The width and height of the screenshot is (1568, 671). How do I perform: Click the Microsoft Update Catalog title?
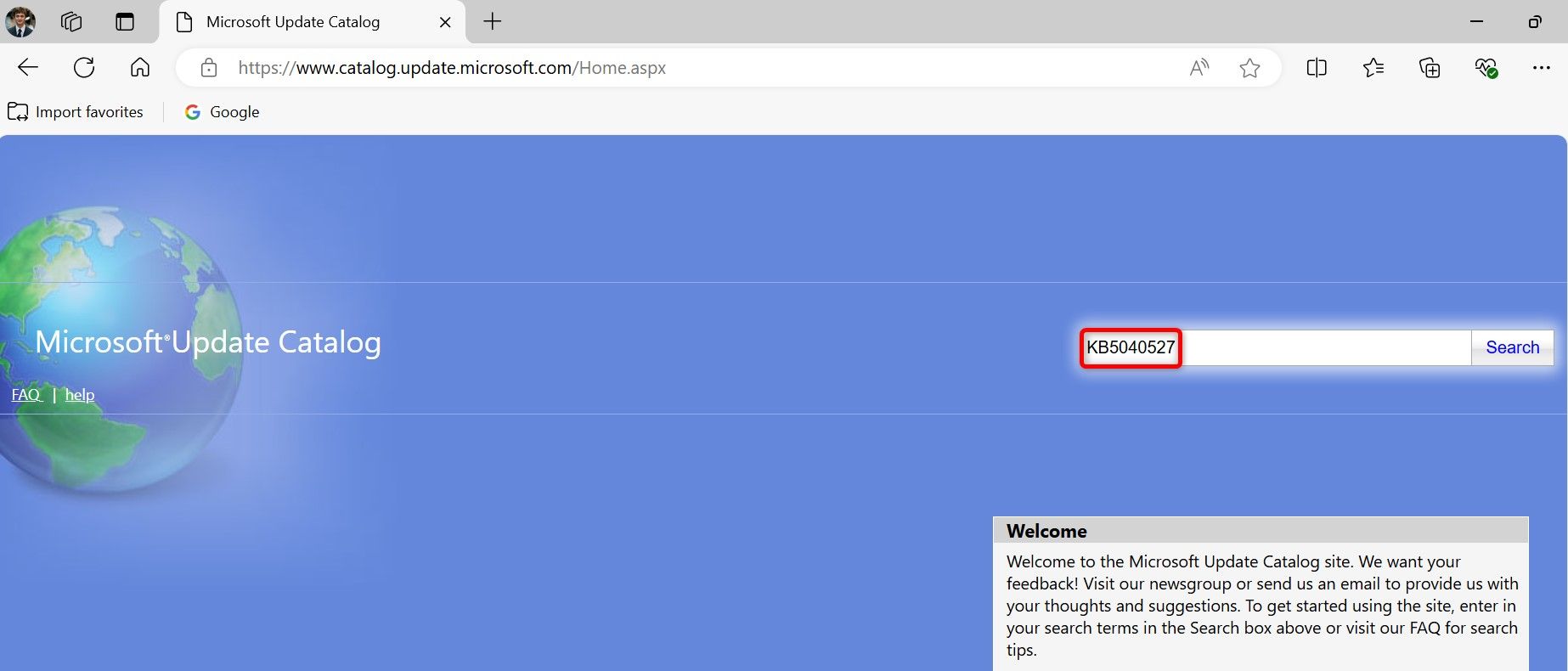208,342
